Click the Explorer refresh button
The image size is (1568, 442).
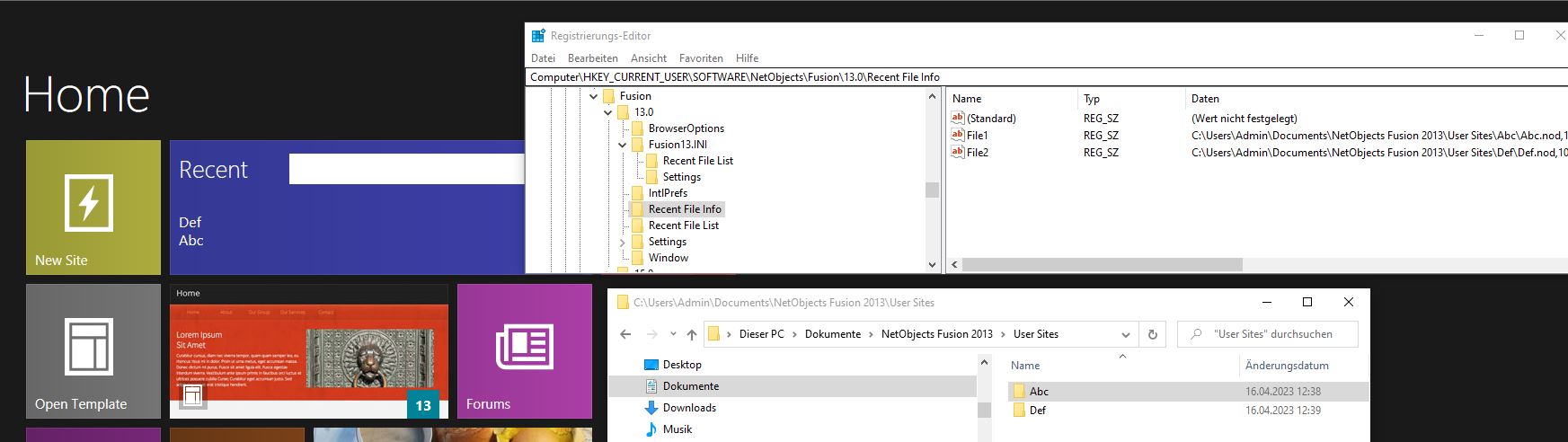click(1152, 334)
